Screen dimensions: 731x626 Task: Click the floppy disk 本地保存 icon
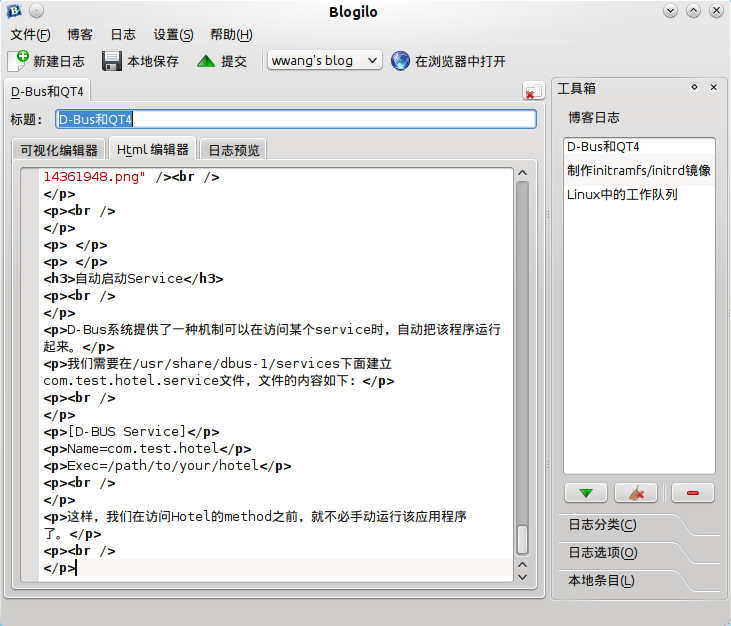pyautogui.click(x=112, y=61)
